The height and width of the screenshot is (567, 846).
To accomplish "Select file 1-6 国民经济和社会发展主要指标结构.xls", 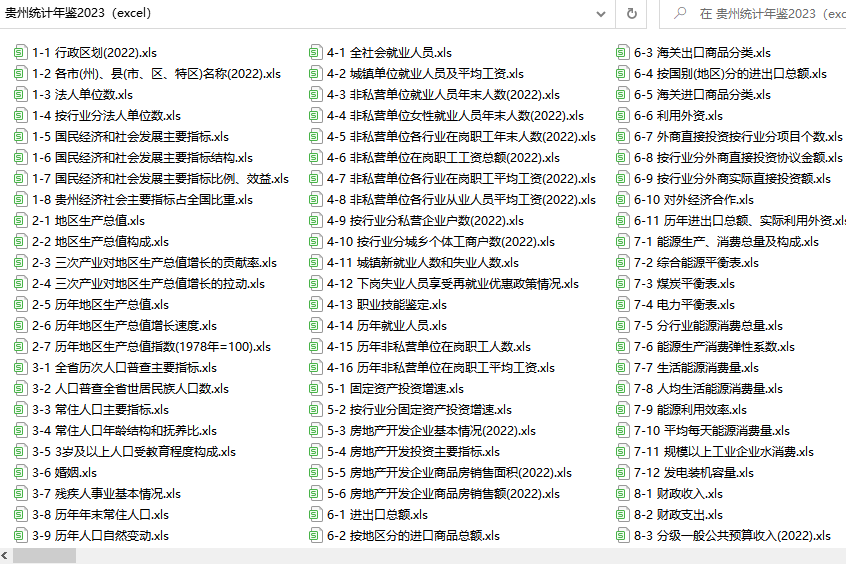I will [133, 158].
